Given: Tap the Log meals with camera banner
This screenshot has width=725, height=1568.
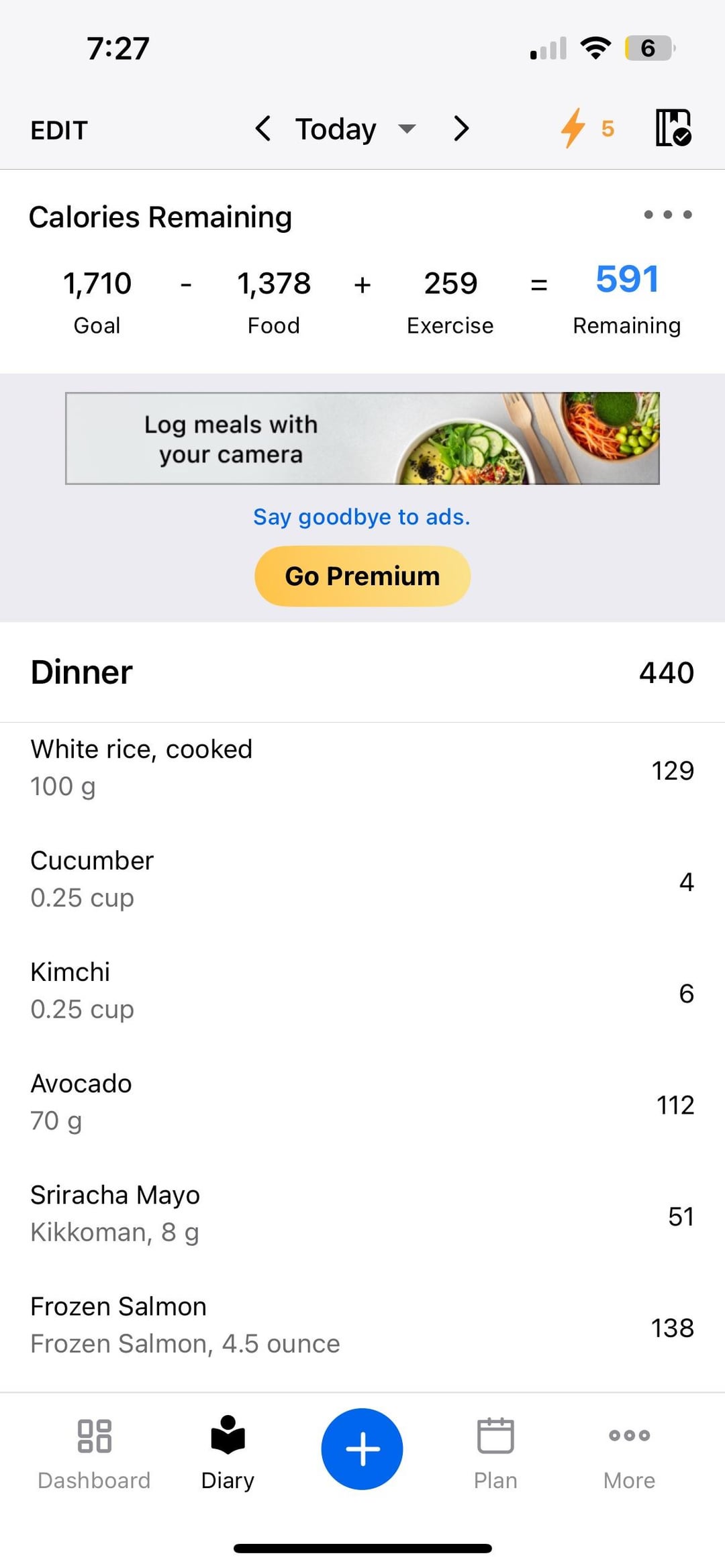Looking at the screenshot, I should pos(362,438).
